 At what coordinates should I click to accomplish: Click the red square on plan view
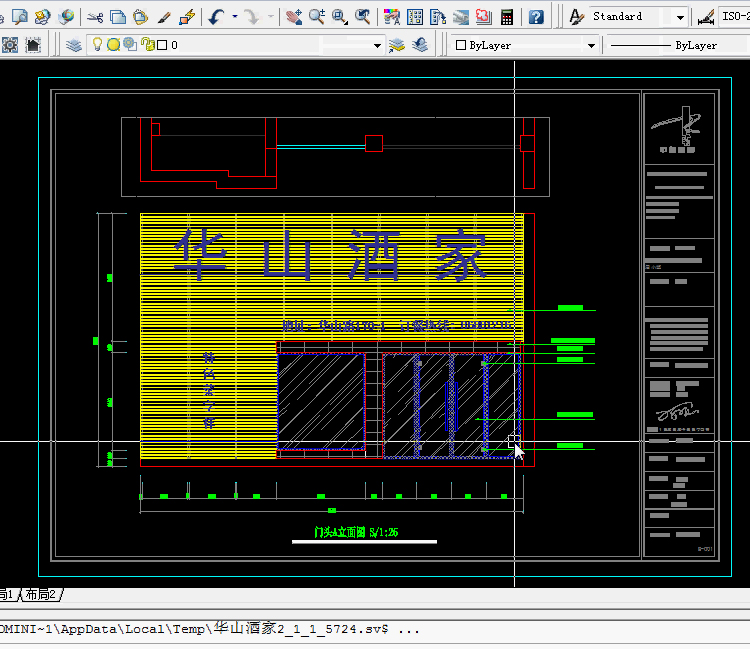tap(374, 143)
